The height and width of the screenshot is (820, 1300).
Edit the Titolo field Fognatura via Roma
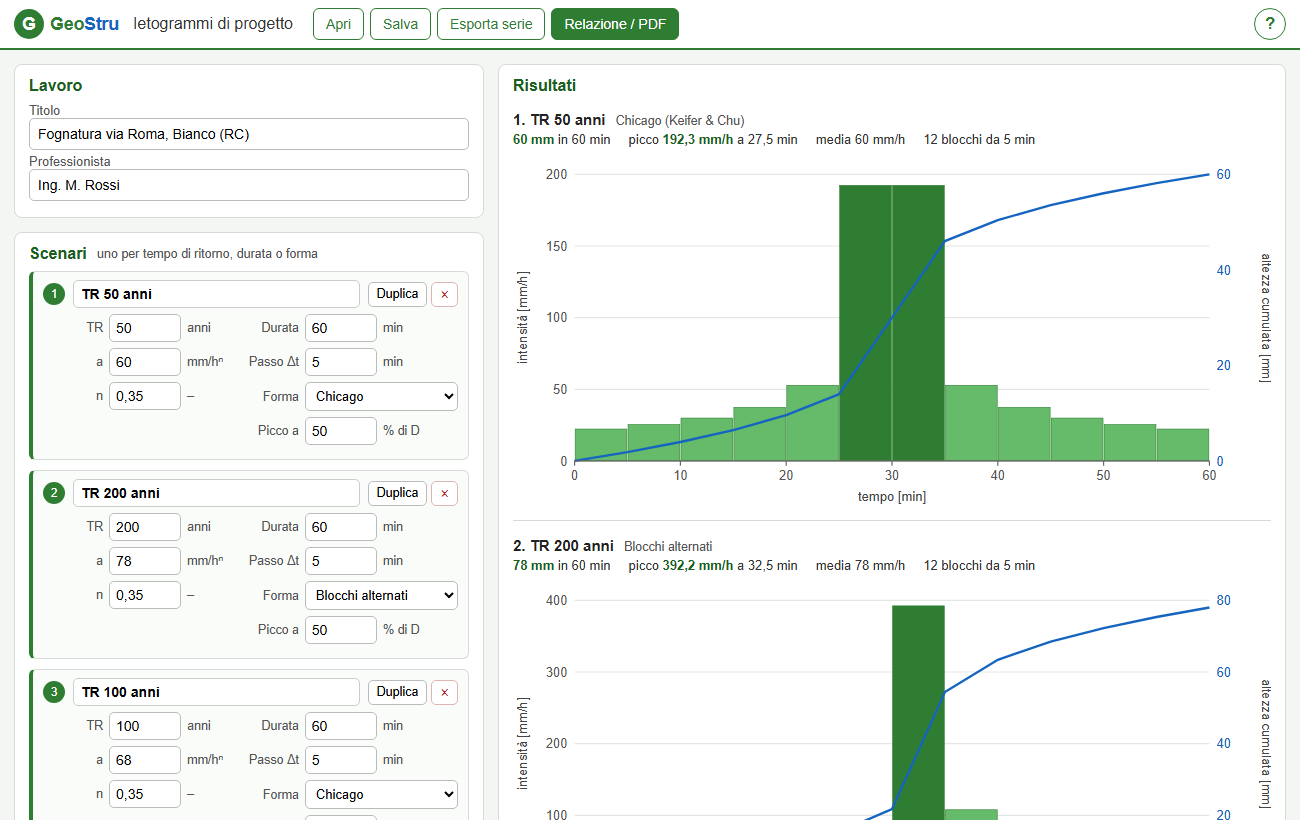coord(249,134)
